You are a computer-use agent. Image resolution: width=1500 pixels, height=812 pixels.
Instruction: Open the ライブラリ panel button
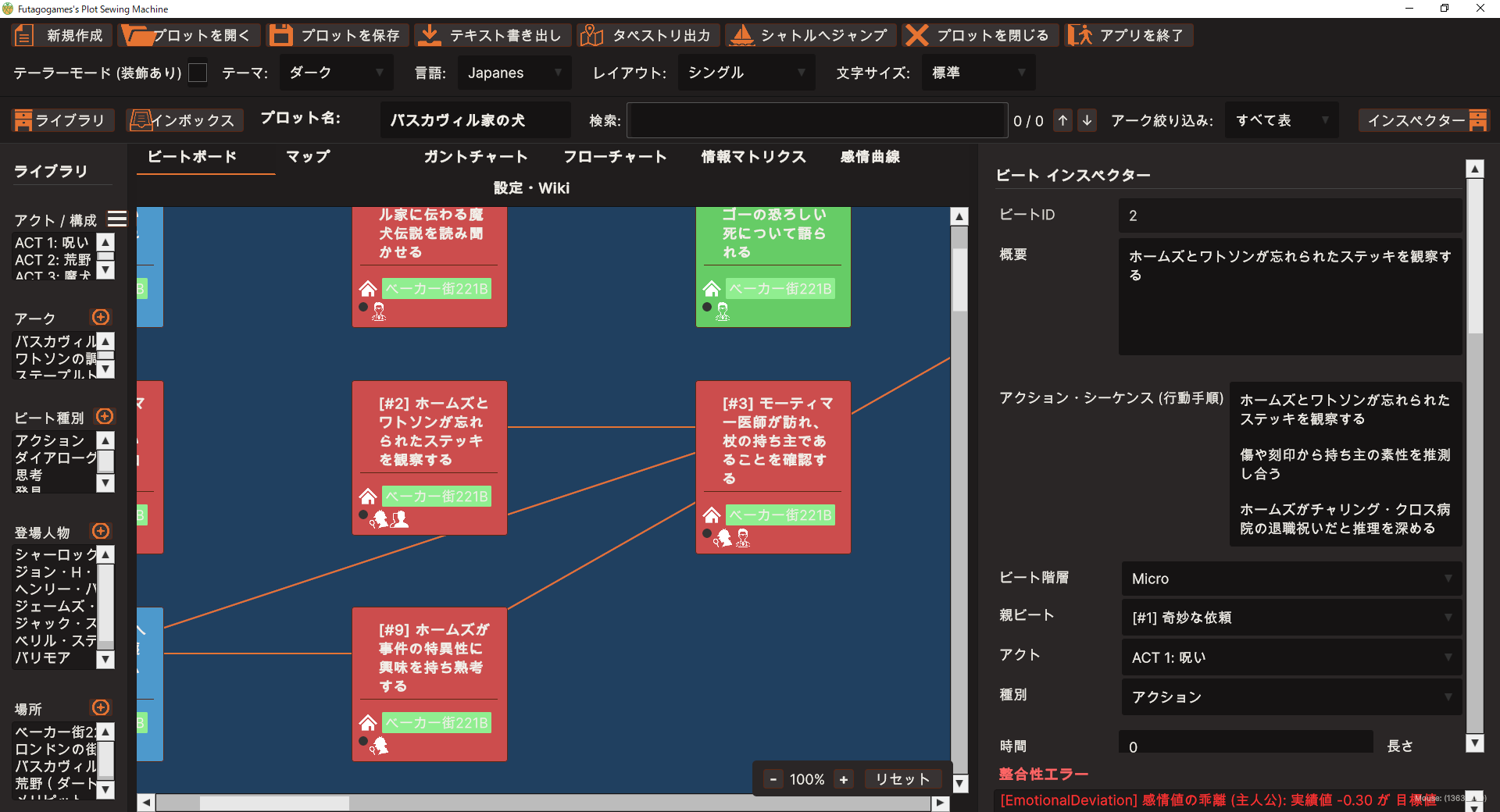tap(62, 120)
